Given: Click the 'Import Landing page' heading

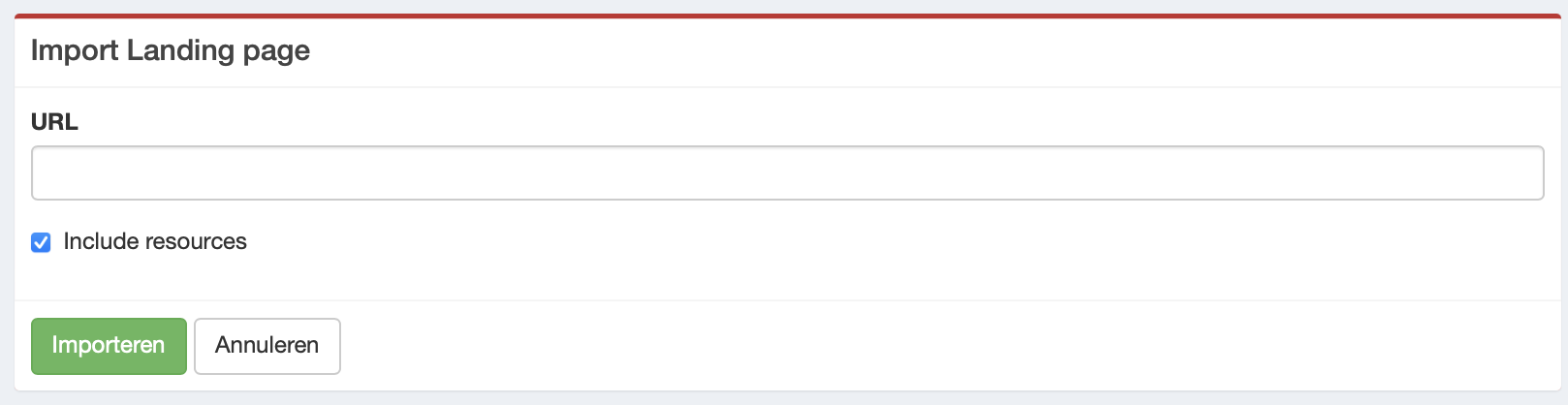Looking at the screenshot, I should (x=171, y=50).
